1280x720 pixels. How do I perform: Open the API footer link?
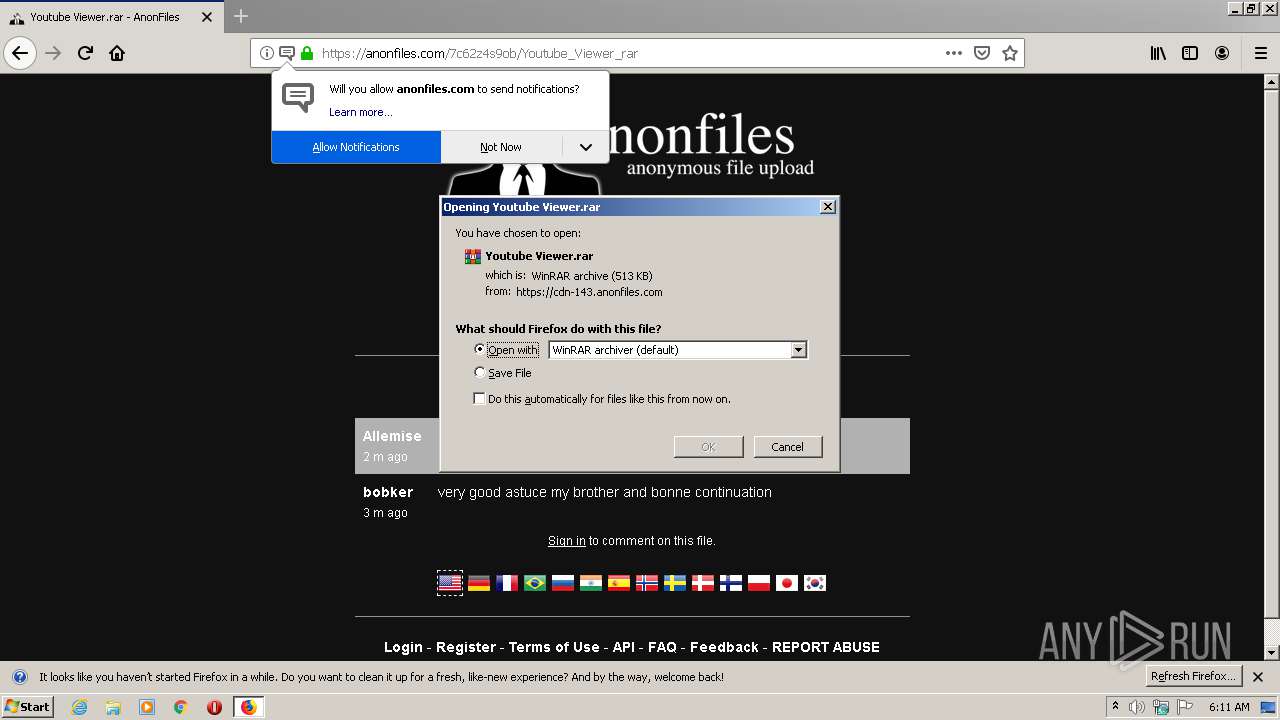[x=624, y=647]
